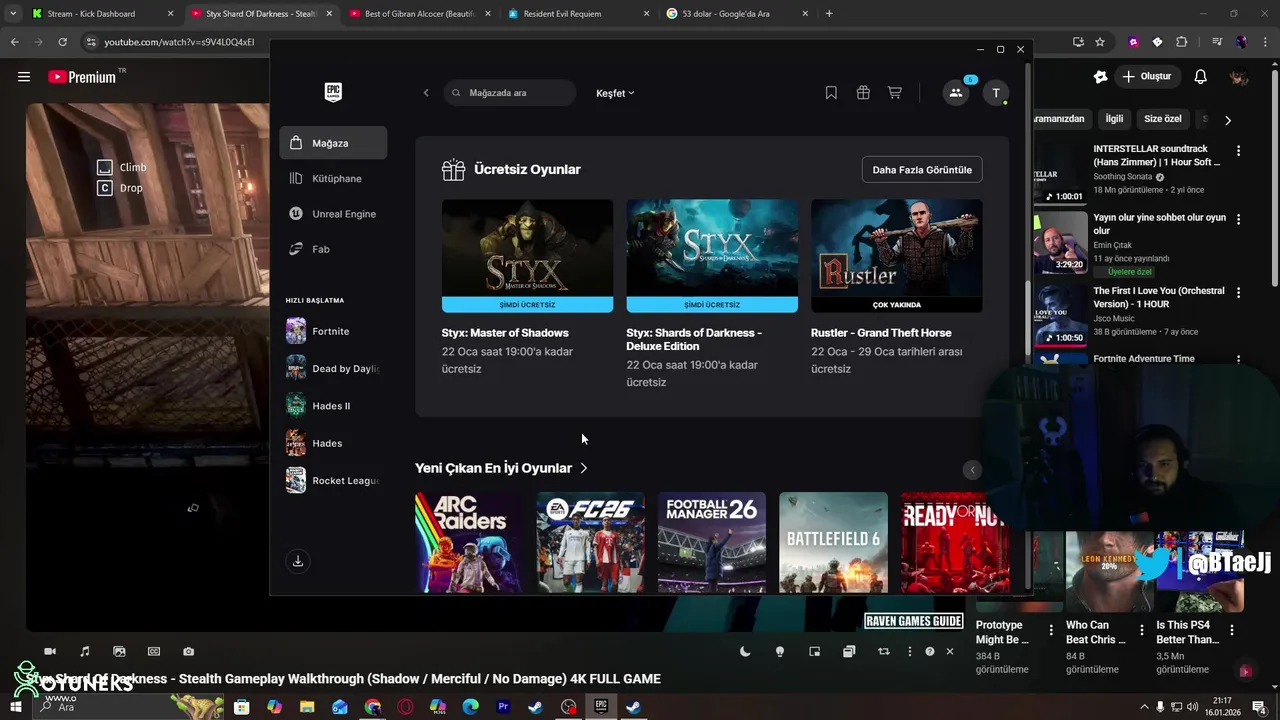Open options for 'The First I Love You' video
This screenshot has width=1280, height=720.
(x=1238, y=293)
